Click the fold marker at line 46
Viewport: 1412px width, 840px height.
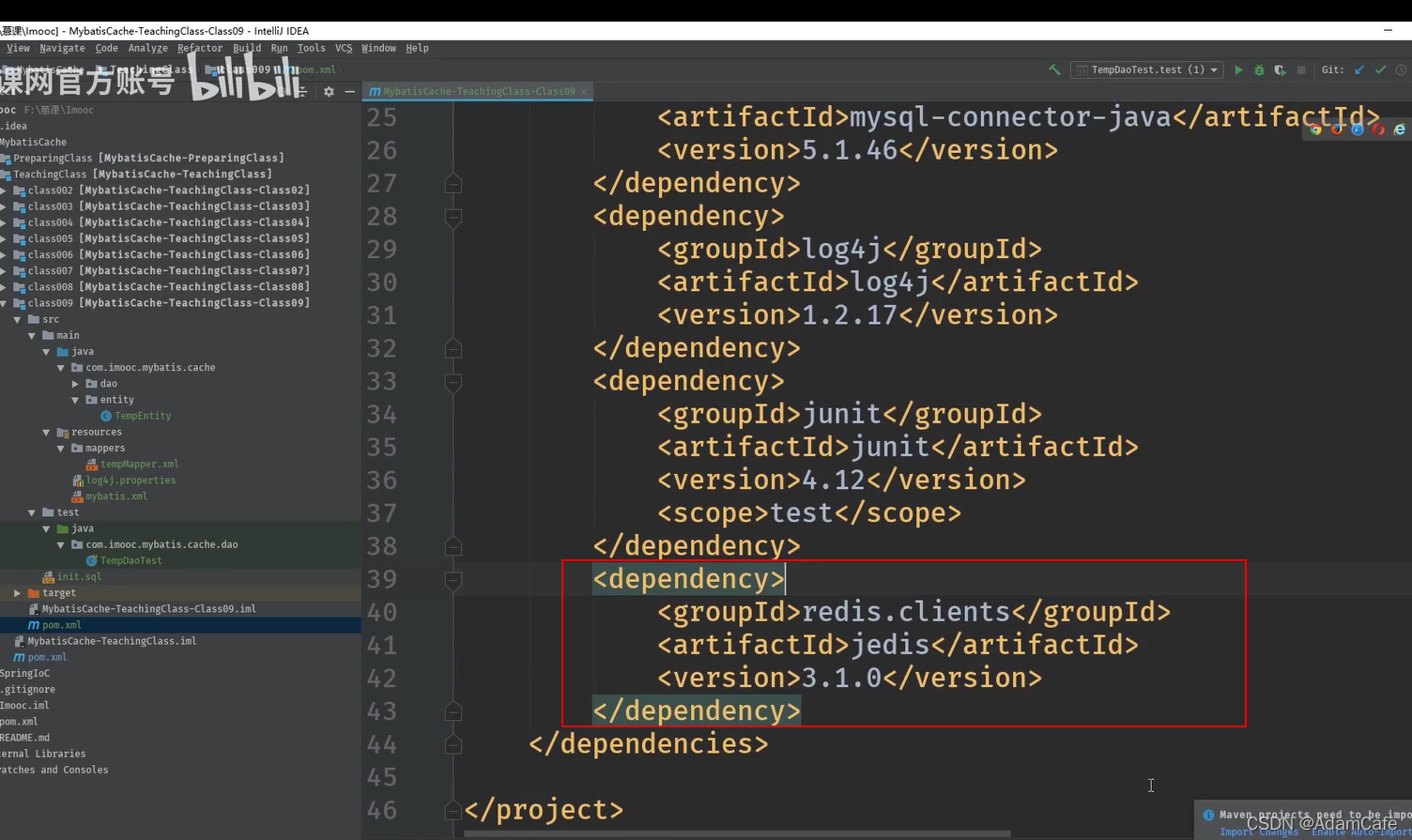coord(453,810)
